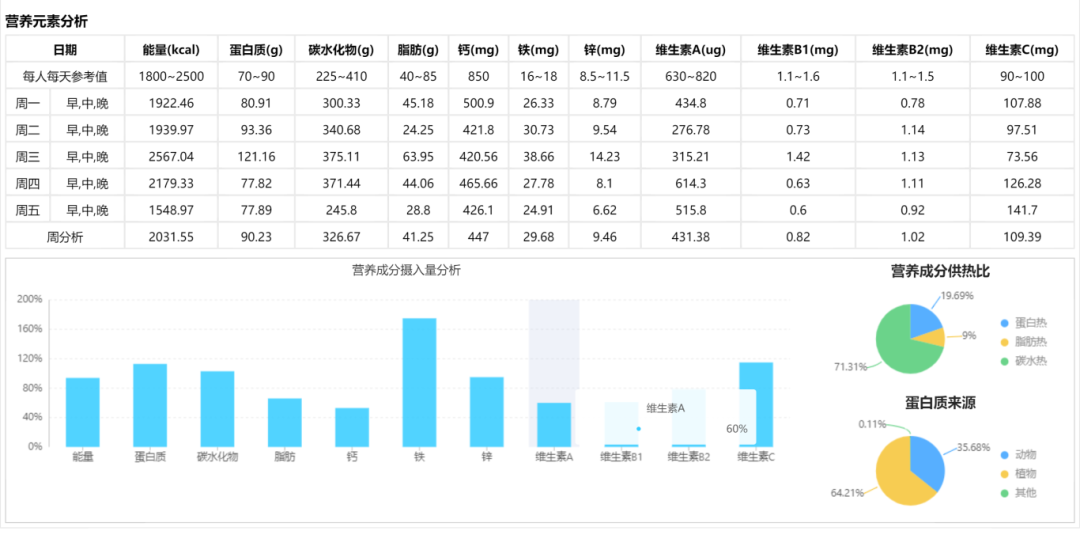Click the 614.3 vitamin A cell
1080x546 pixels.
(691, 184)
